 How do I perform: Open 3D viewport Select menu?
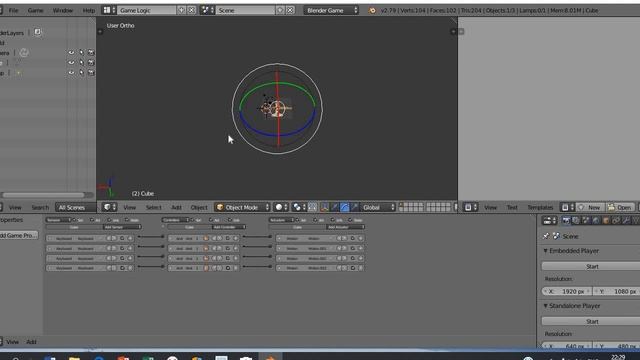coord(153,207)
